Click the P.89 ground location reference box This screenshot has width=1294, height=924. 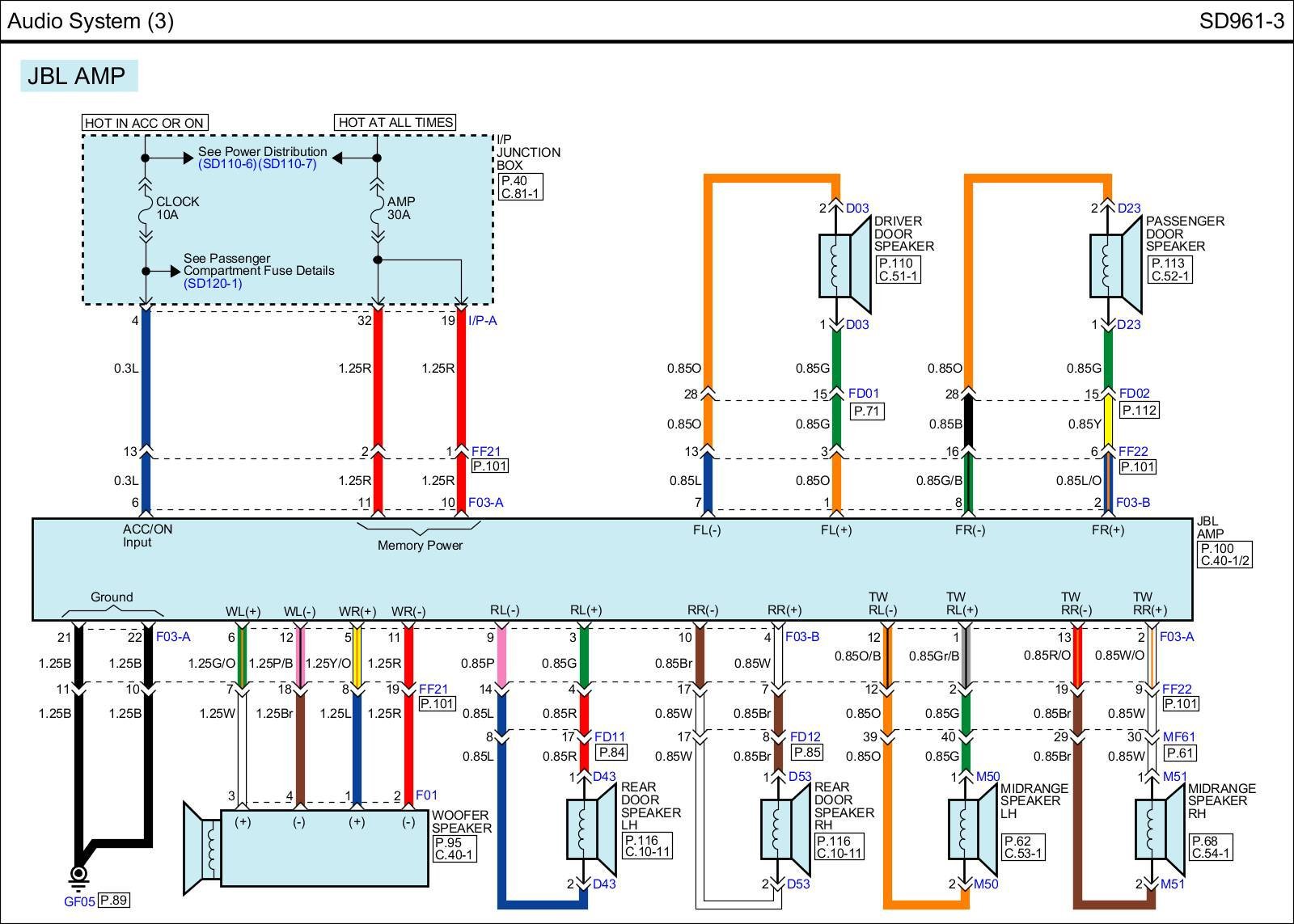(114, 900)
